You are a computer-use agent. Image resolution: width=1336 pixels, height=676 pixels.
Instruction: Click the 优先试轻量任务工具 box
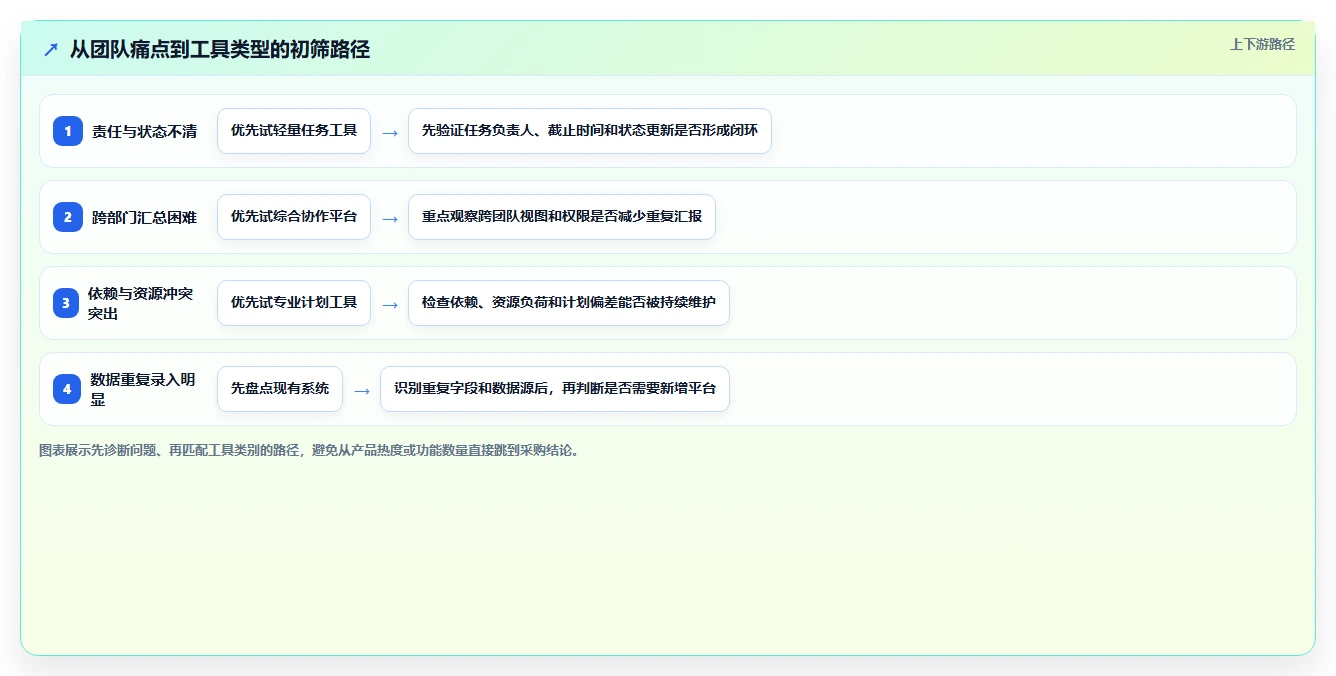294,131
